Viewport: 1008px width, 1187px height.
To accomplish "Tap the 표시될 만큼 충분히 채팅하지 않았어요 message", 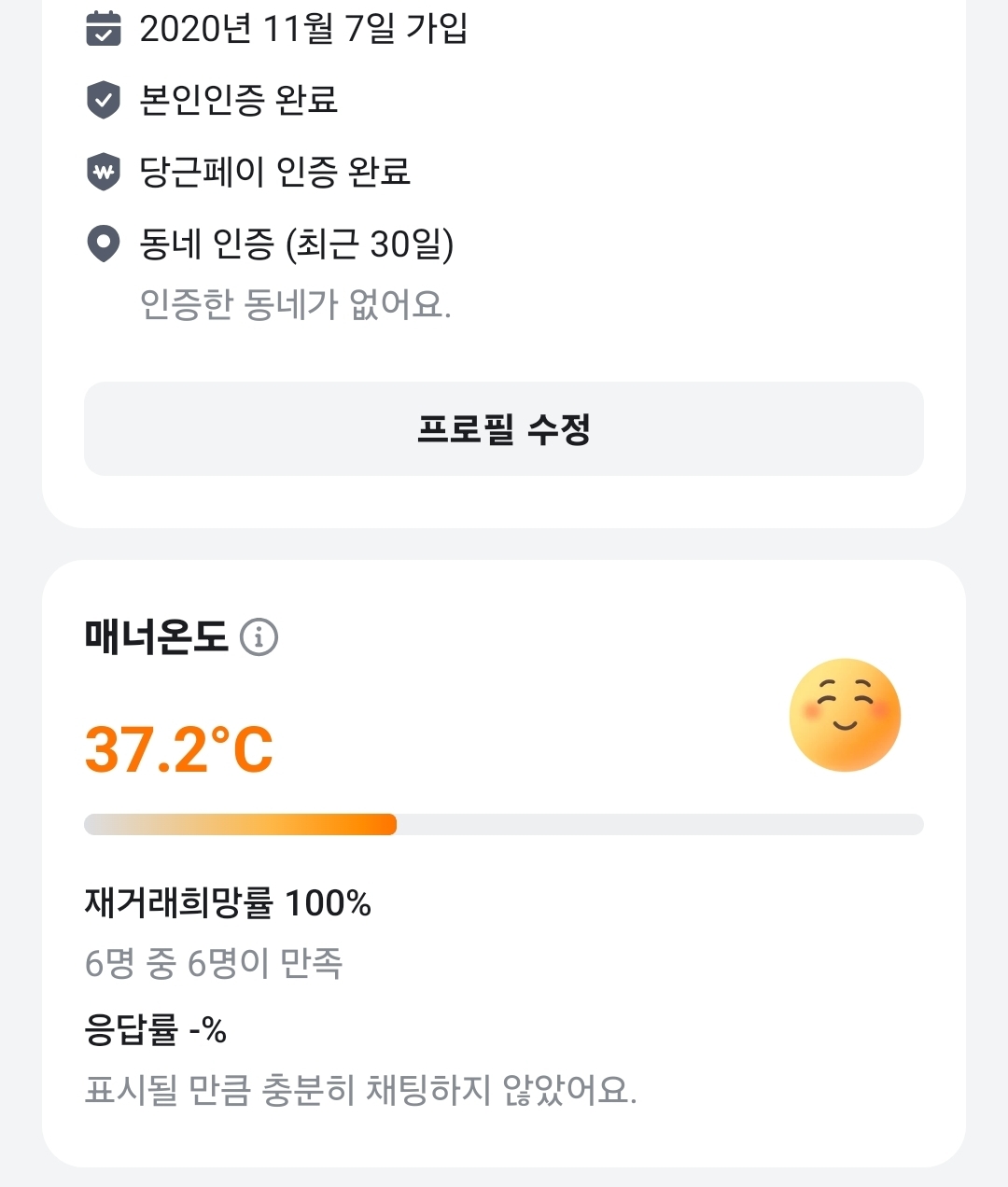I will (360, 1090).
